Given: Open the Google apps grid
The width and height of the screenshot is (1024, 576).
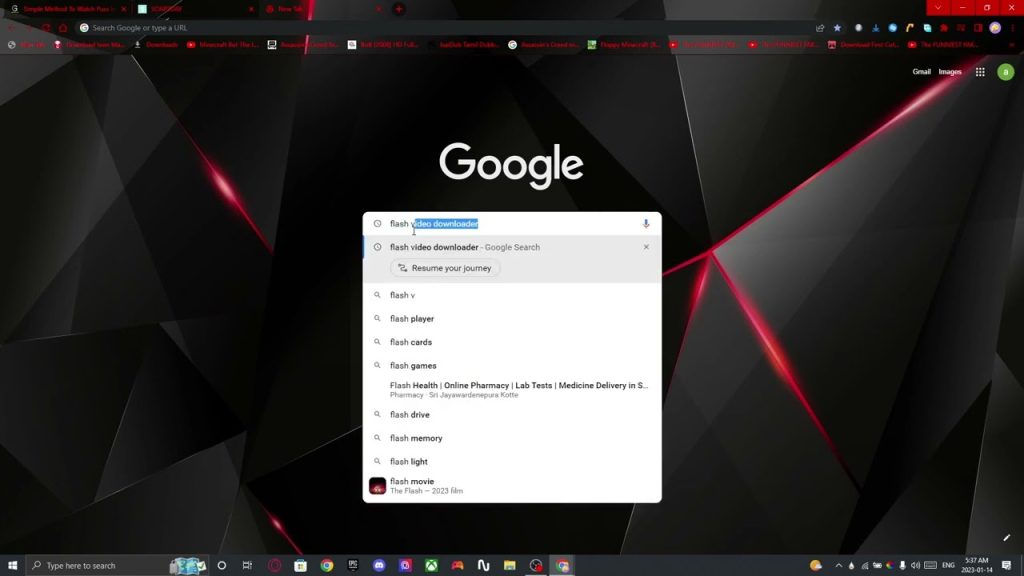Looking at the screenshot, I should 980,72.
